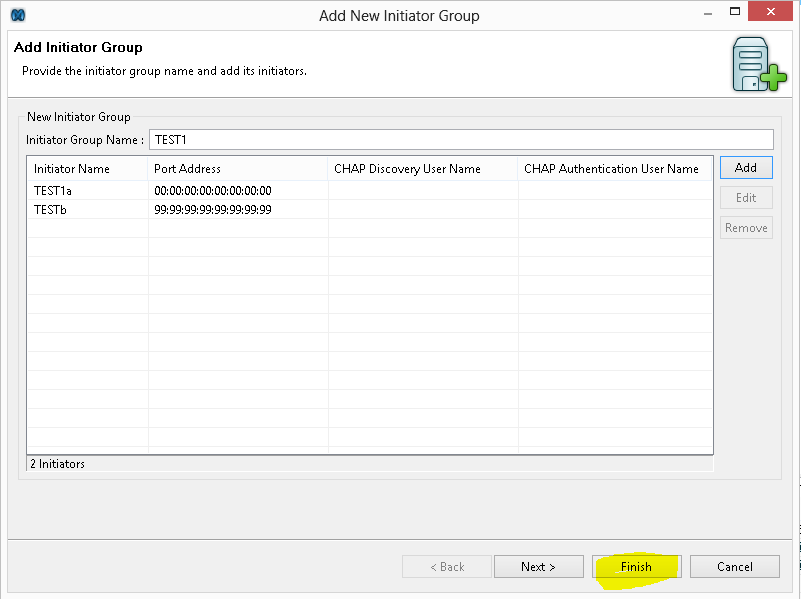Click the 2 Initiators status label
The width and height of the screenshot is (801, 599).
point(57,464)
